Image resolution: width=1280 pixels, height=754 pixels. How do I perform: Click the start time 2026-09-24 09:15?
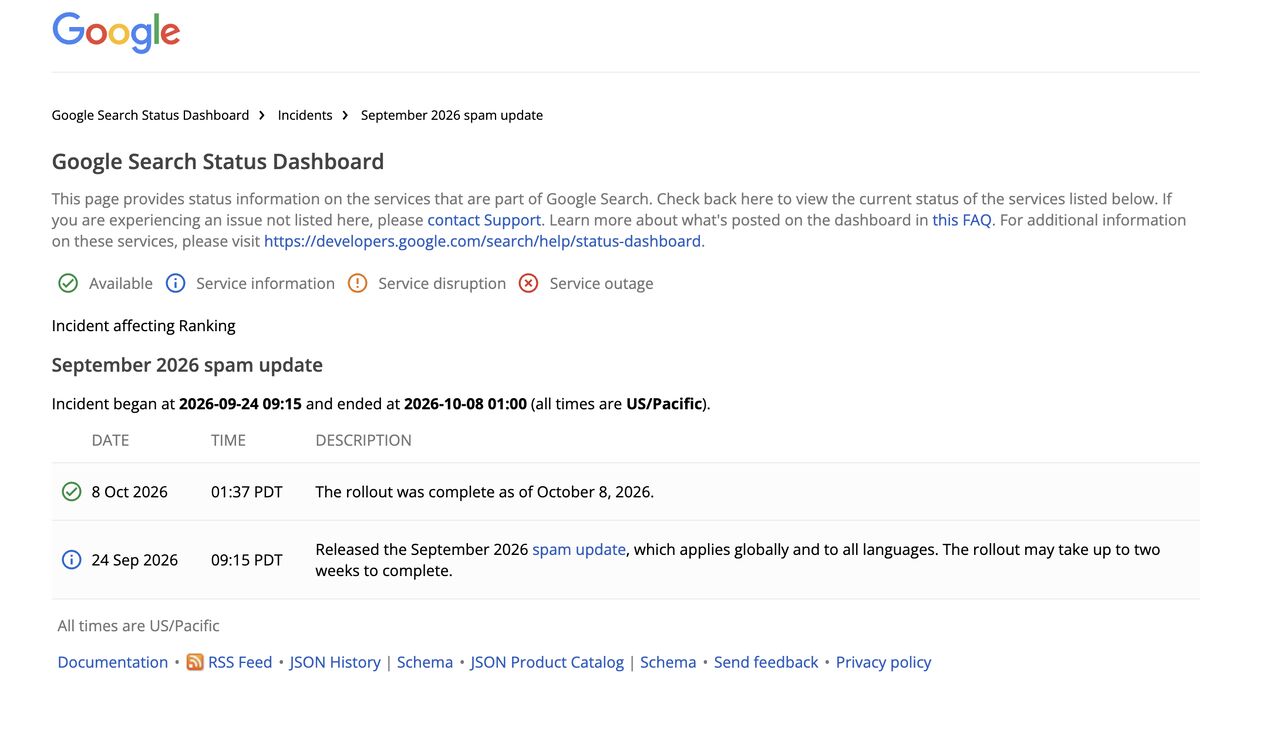[x=240, y=404]
